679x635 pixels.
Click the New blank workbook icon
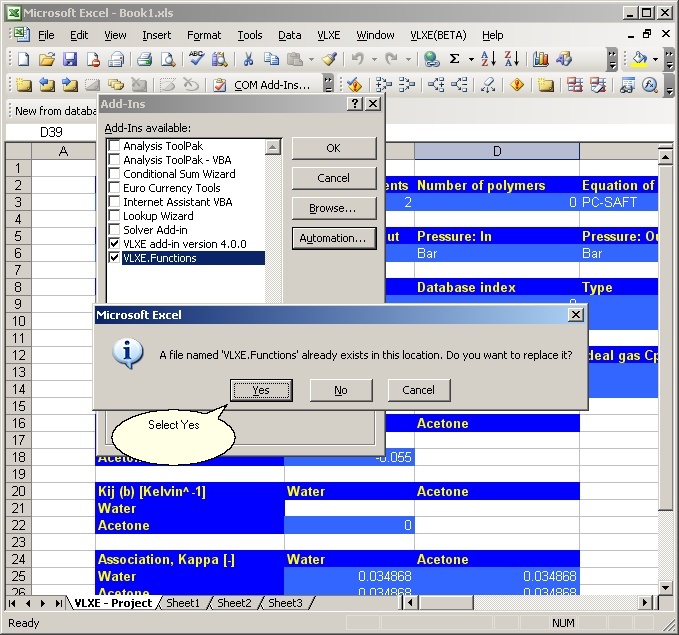coord(23,59)
